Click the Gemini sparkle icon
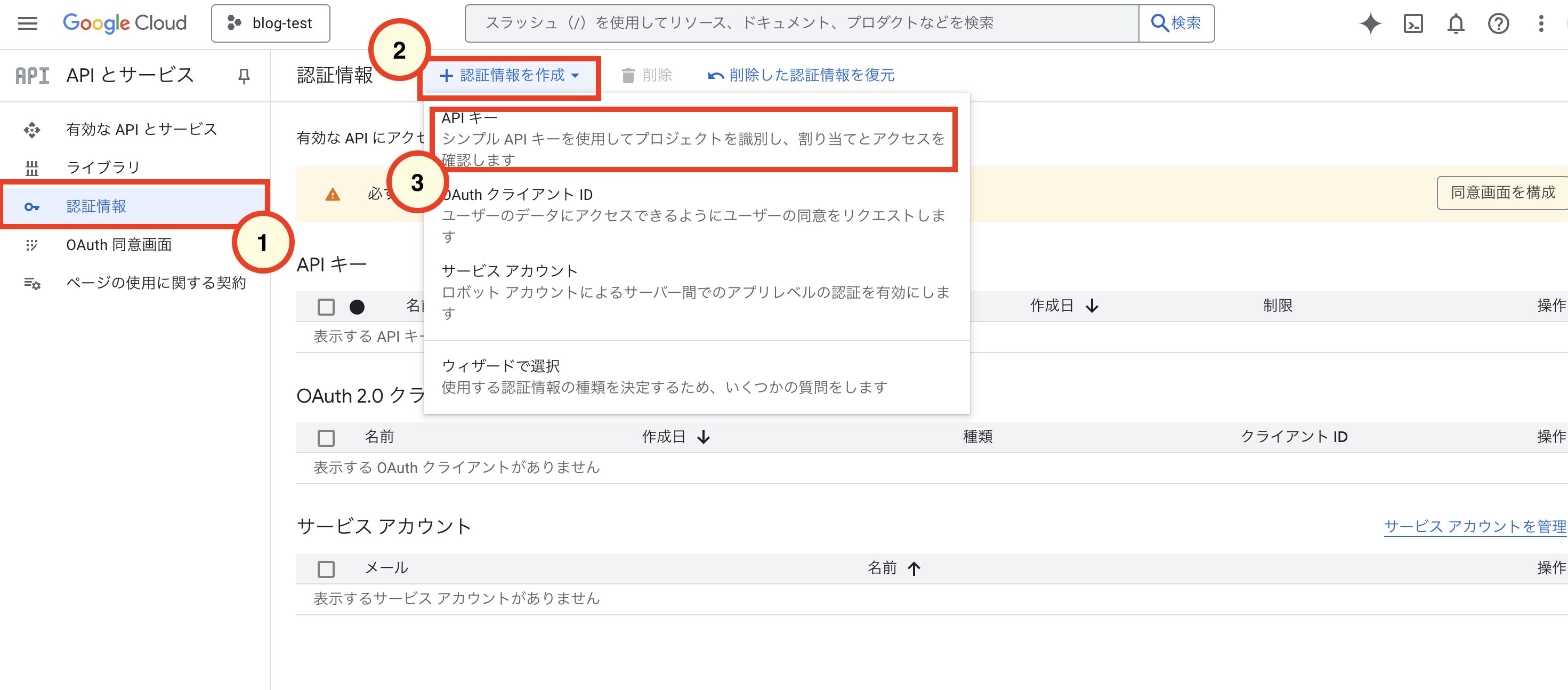The width and height of the screenshot is (1568, 690). coord(1370,24)
